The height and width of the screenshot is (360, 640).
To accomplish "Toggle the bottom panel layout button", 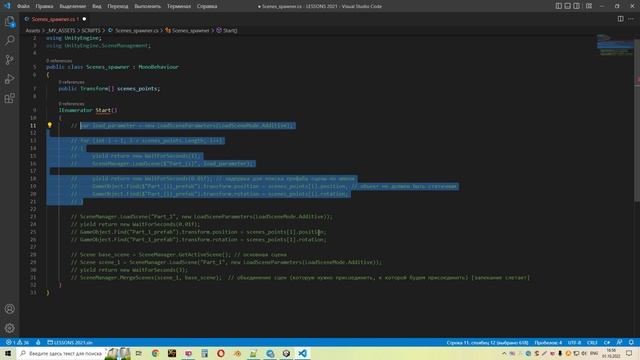I will [567, 6].
